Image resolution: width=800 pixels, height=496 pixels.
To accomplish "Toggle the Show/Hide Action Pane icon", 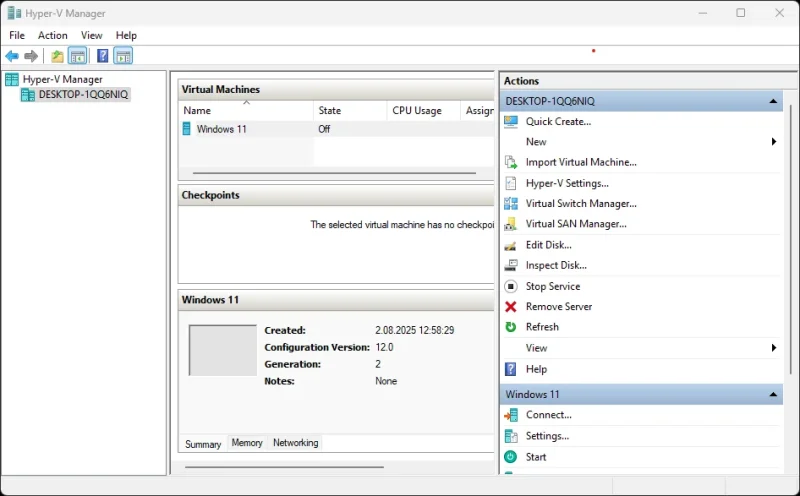I will [x=123, y=56].
